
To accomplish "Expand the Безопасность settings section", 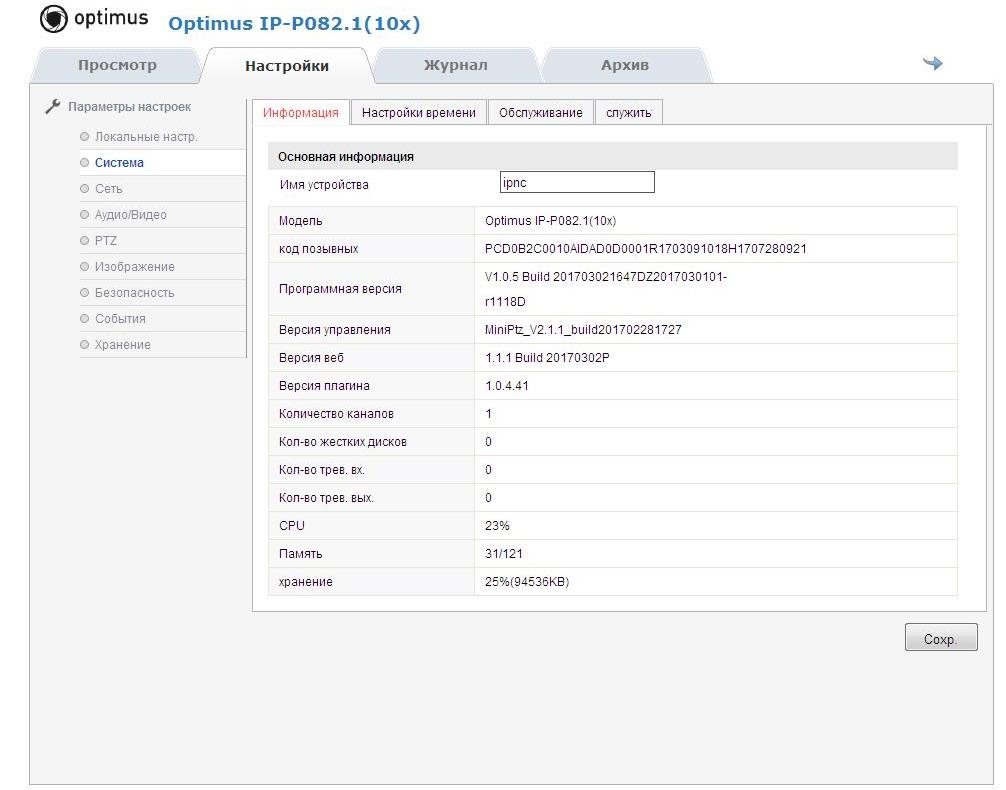I will click(x=134, y=293).
